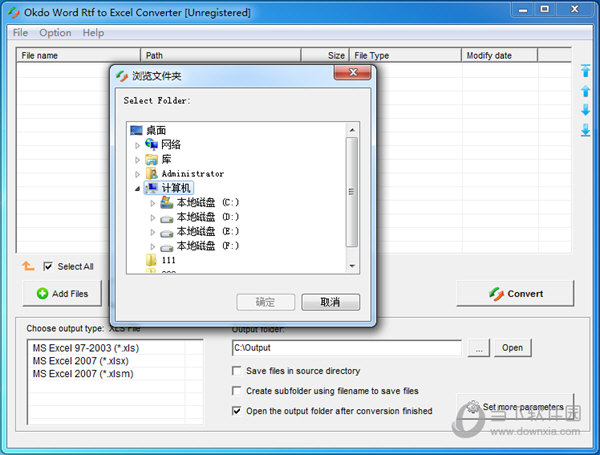This screenshot has height=455, width=600.
Task: Expand the Administrator tree node
Action: coord(137,174)
